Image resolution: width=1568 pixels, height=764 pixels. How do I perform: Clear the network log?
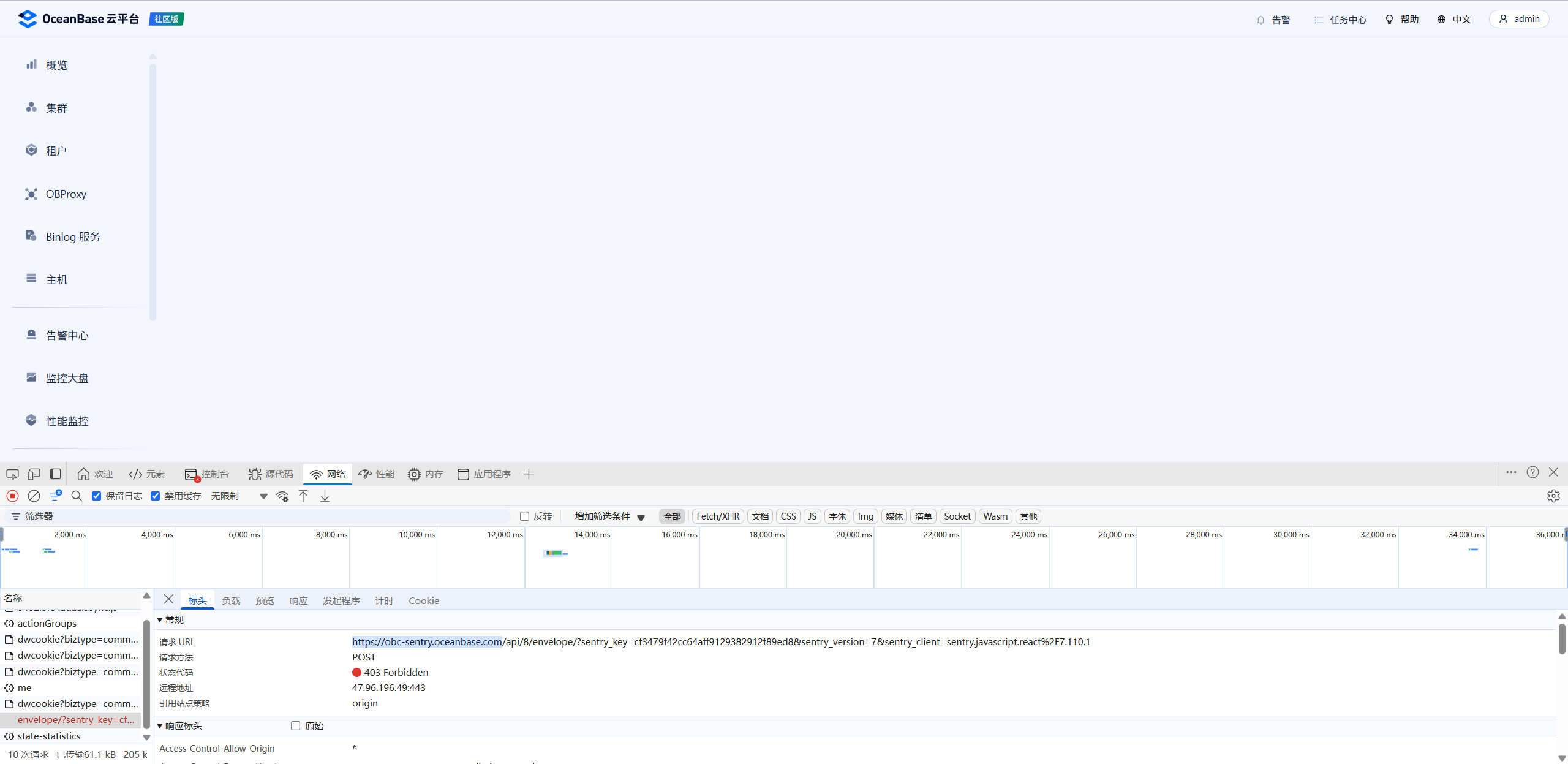[x=34, y=496]
